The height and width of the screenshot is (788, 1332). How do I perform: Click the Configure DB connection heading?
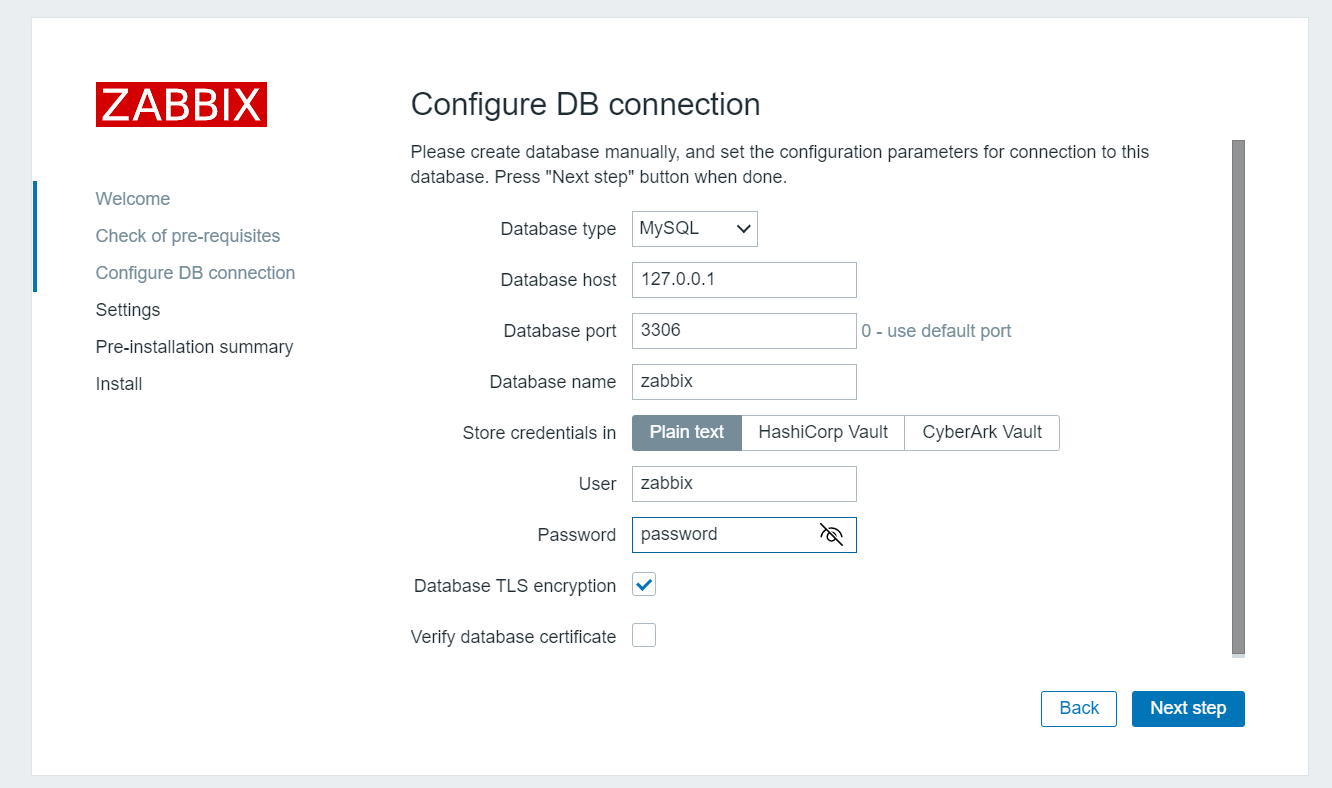tap(586, 105)
